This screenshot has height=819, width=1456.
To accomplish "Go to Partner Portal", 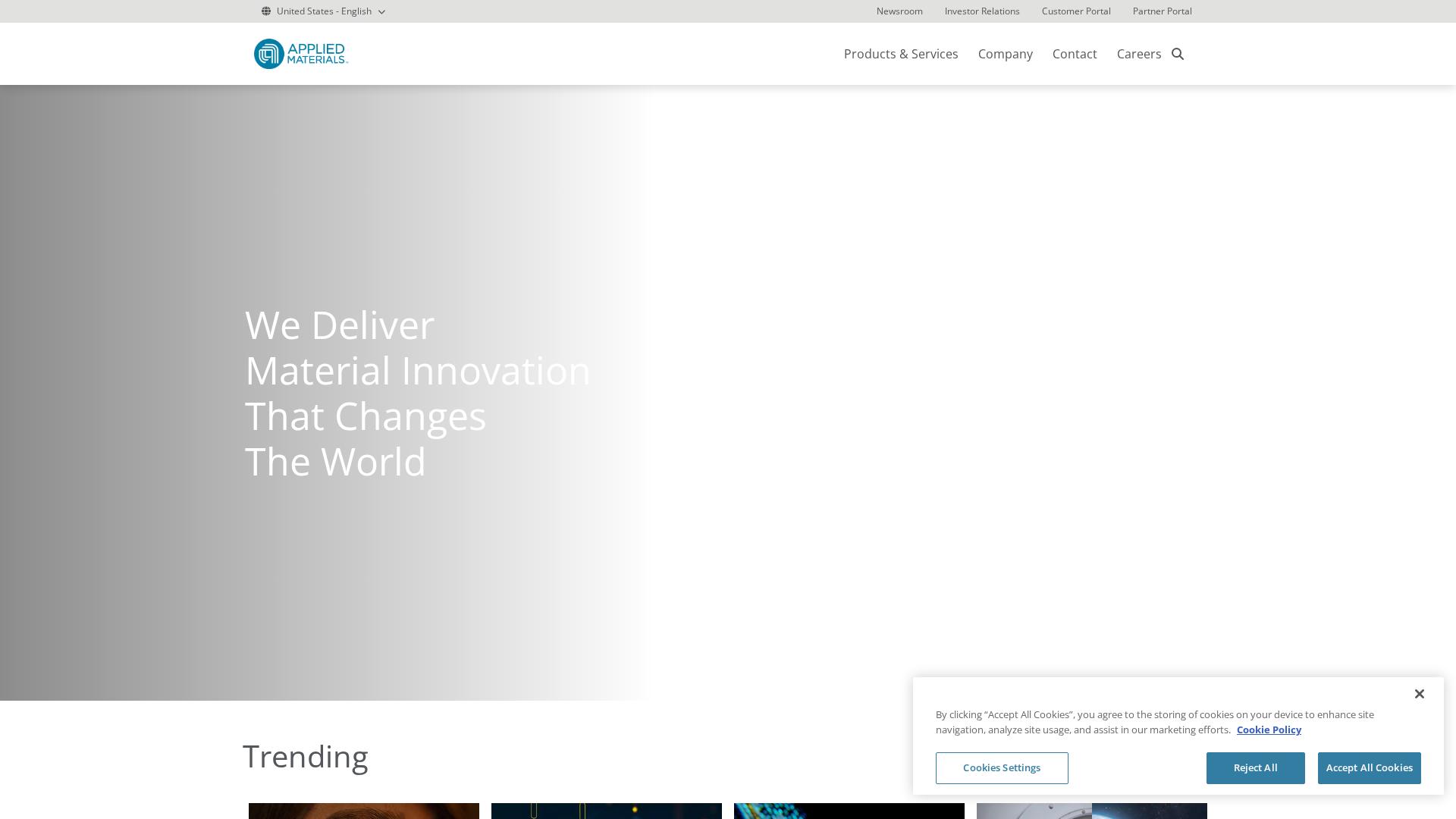I will coord(1163,11).
